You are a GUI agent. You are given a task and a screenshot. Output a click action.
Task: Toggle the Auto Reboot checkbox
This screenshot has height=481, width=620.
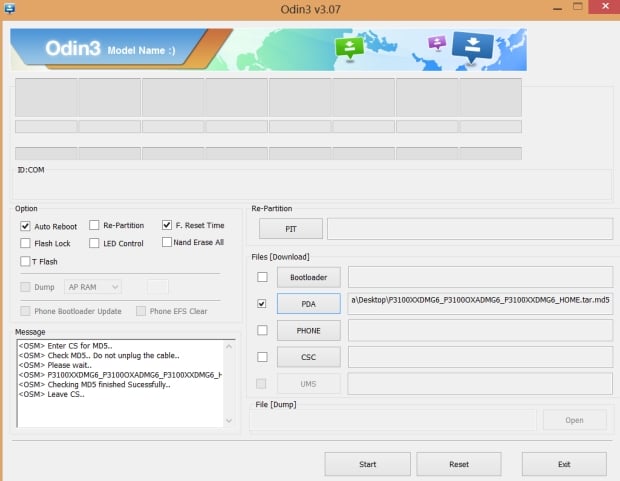pyautogui.click(x=25, y=226)
